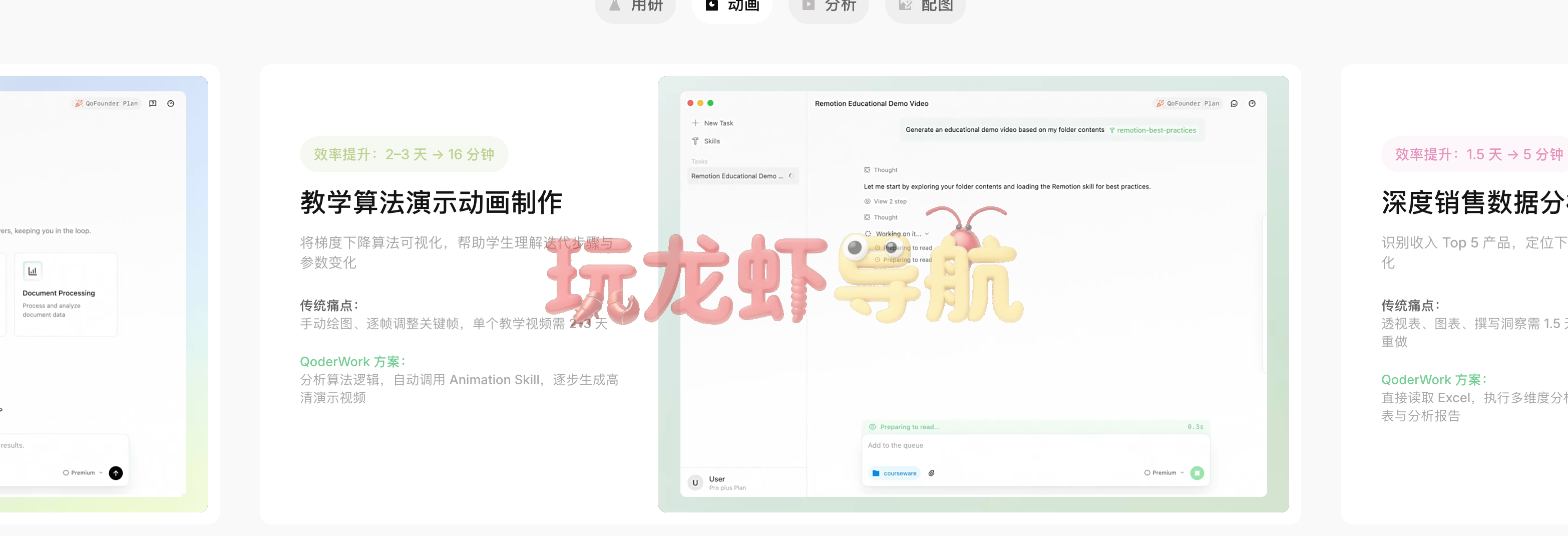Click the second Thought icon below View 2 step
The image size is (1568, 536).
[867, 217]
